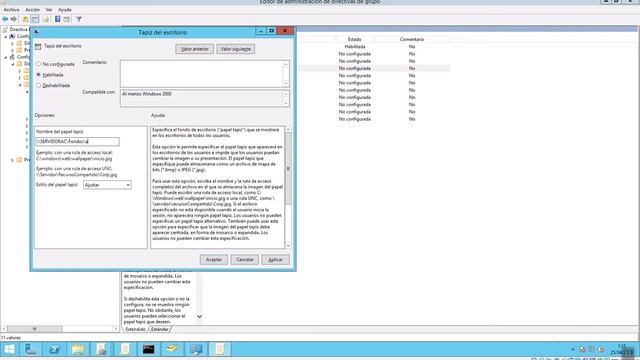Click tree pane scroll right arrow

coord(116,329)
